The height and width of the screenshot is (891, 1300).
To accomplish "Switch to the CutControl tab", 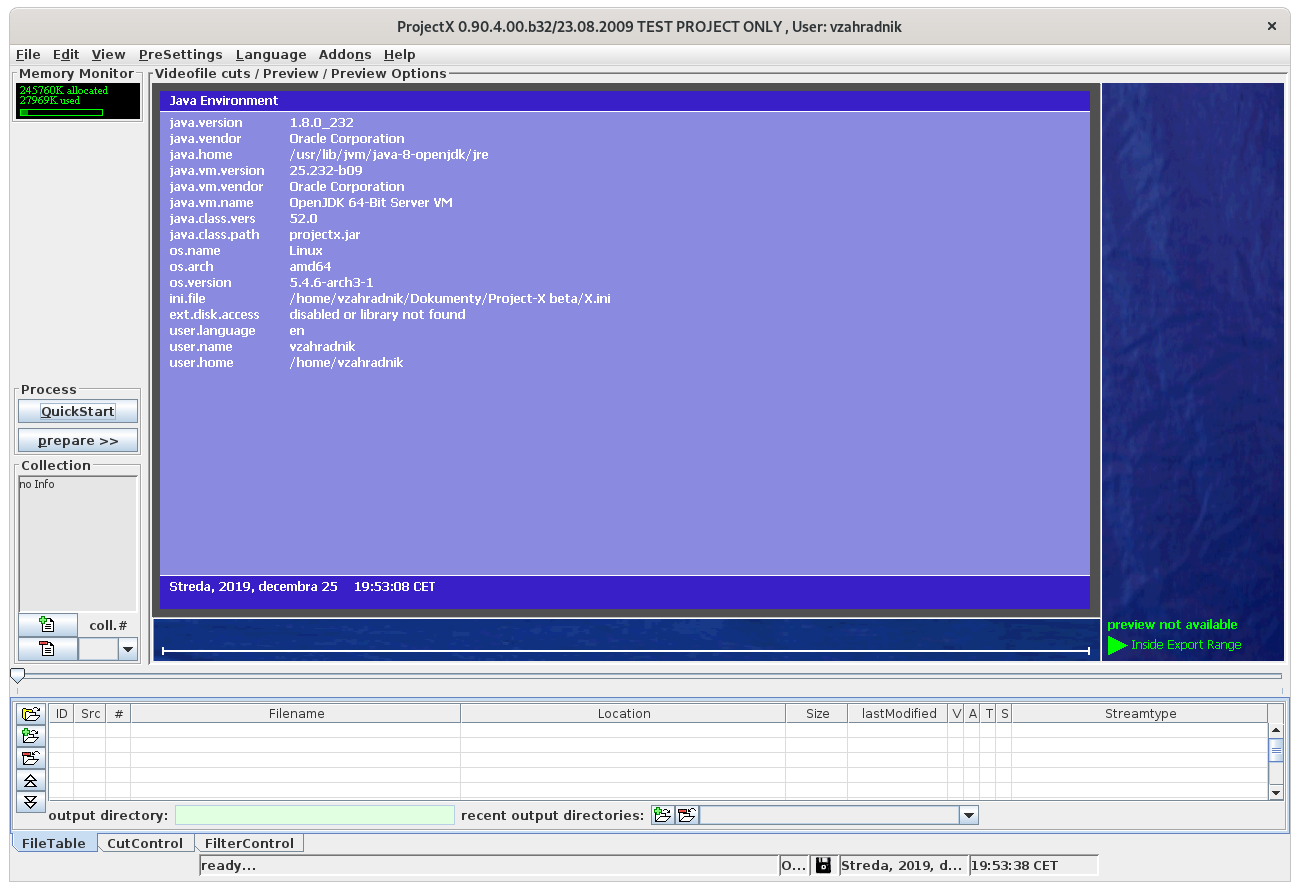I will tap(145, 843).
